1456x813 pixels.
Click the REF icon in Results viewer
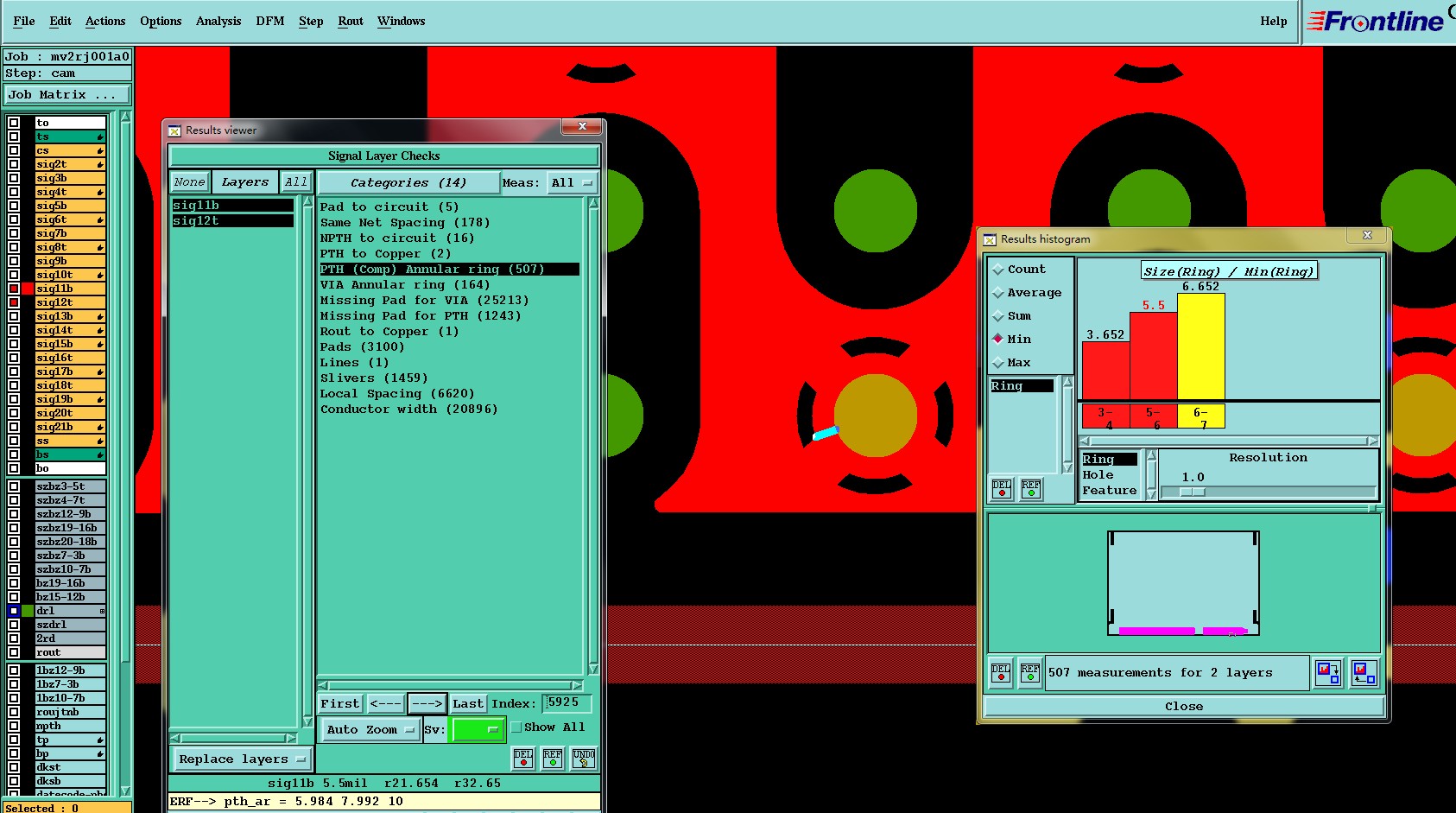click(x=553, y=759)
